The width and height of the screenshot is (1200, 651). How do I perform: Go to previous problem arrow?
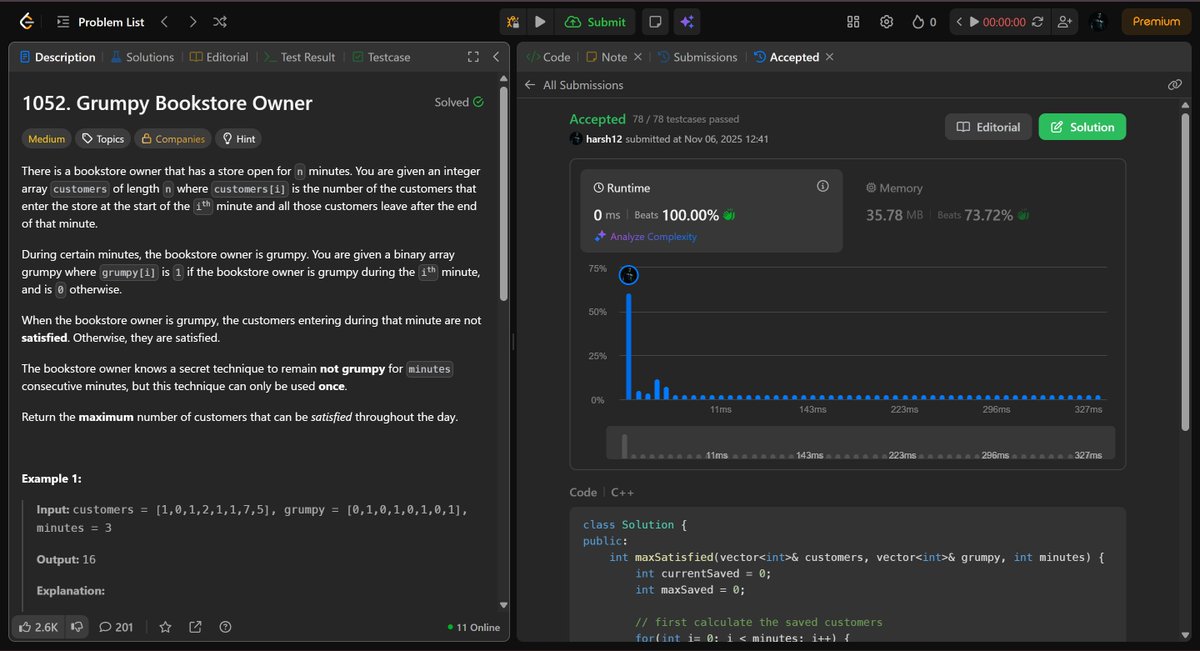click(165, 21)
